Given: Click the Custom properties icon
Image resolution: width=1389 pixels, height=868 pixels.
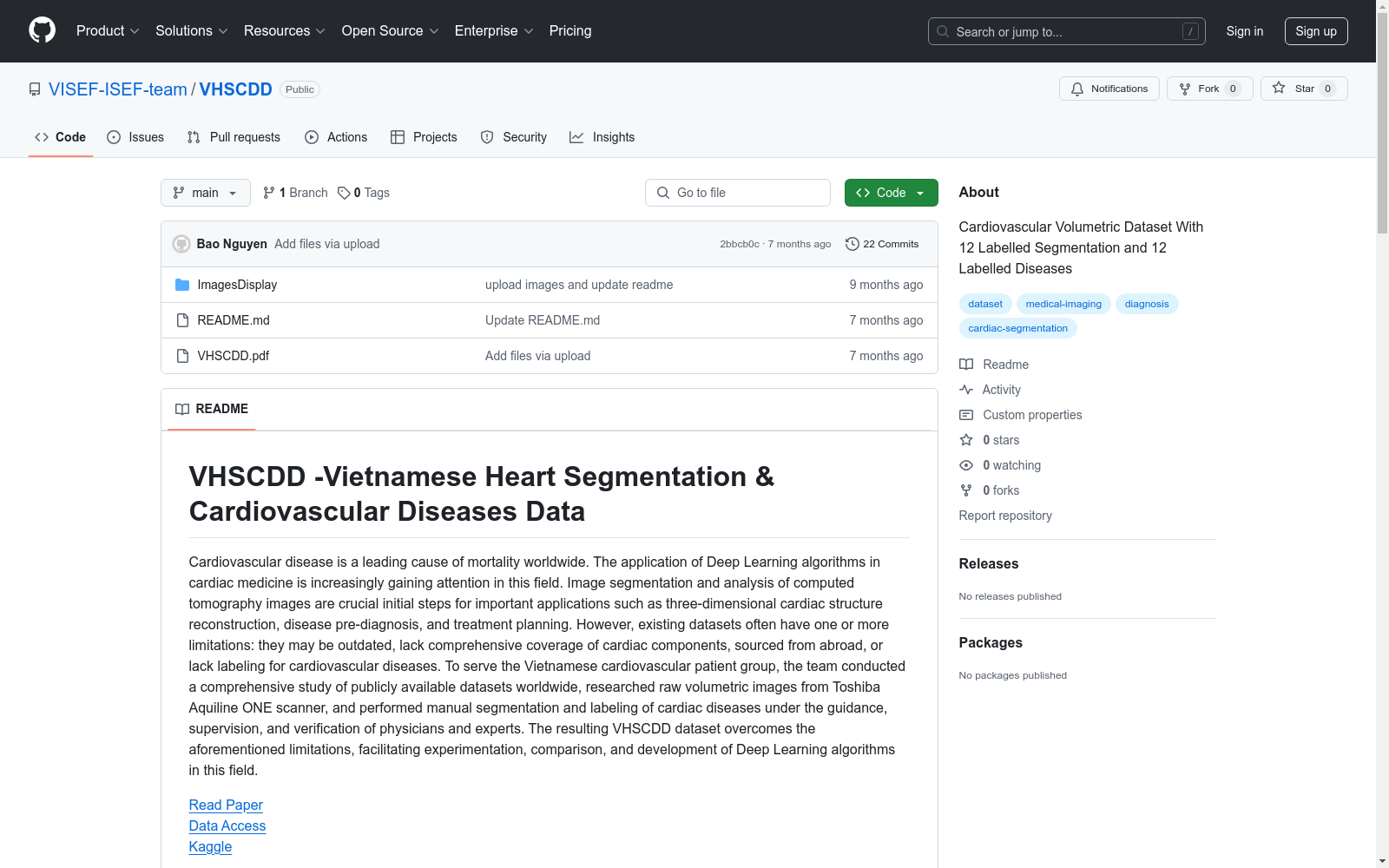Looking at the screenshot, I should coord(966,415).
